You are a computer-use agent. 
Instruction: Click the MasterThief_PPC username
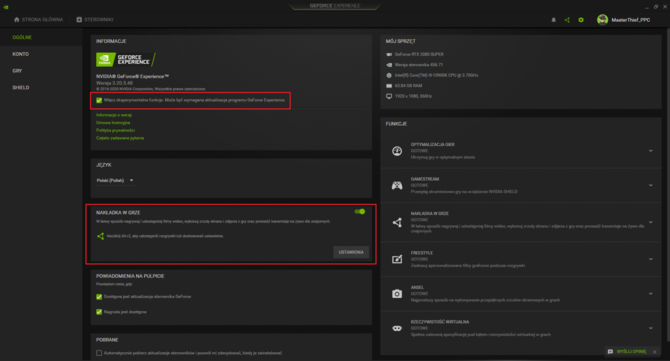point(631,20)
